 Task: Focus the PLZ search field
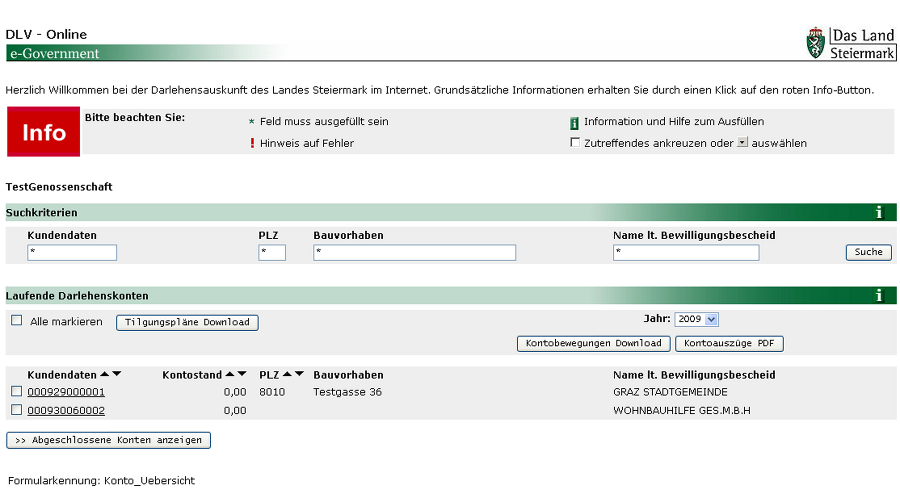coord(272,252)
